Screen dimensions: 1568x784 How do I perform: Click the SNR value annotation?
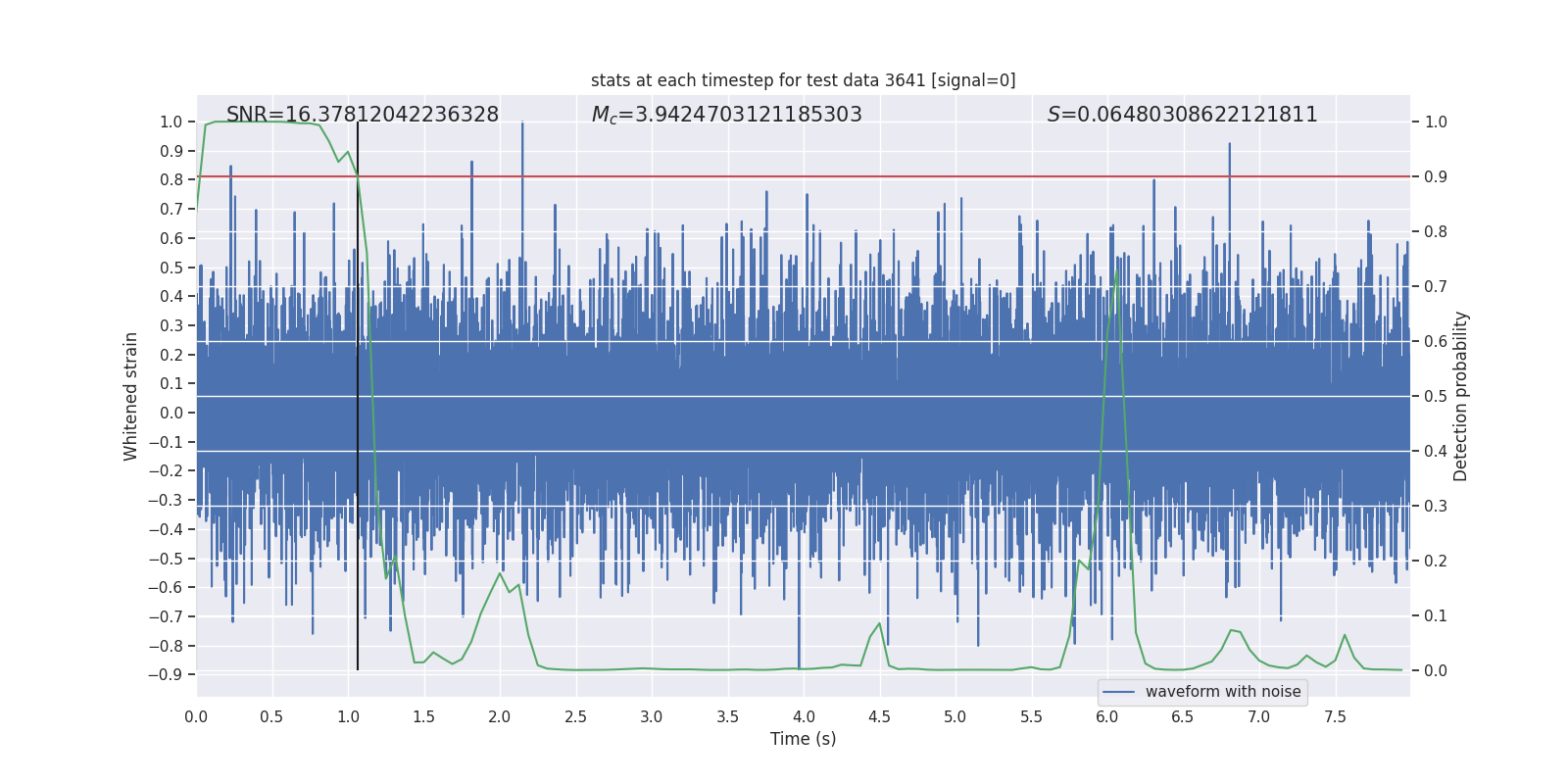point(363,115)
